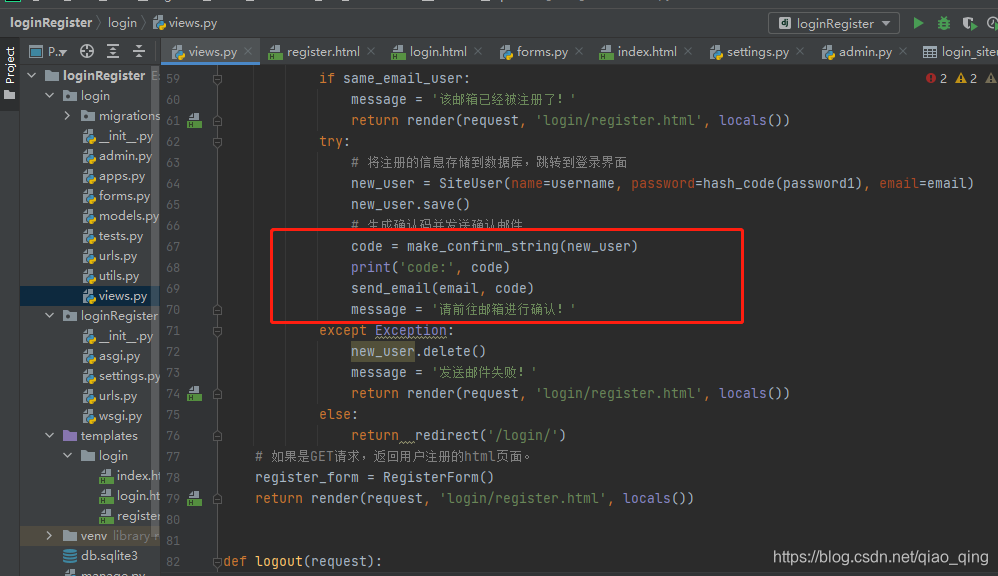
Task: Collapse the login app folder
Action: pyautogui.click(x=50, y=95)
